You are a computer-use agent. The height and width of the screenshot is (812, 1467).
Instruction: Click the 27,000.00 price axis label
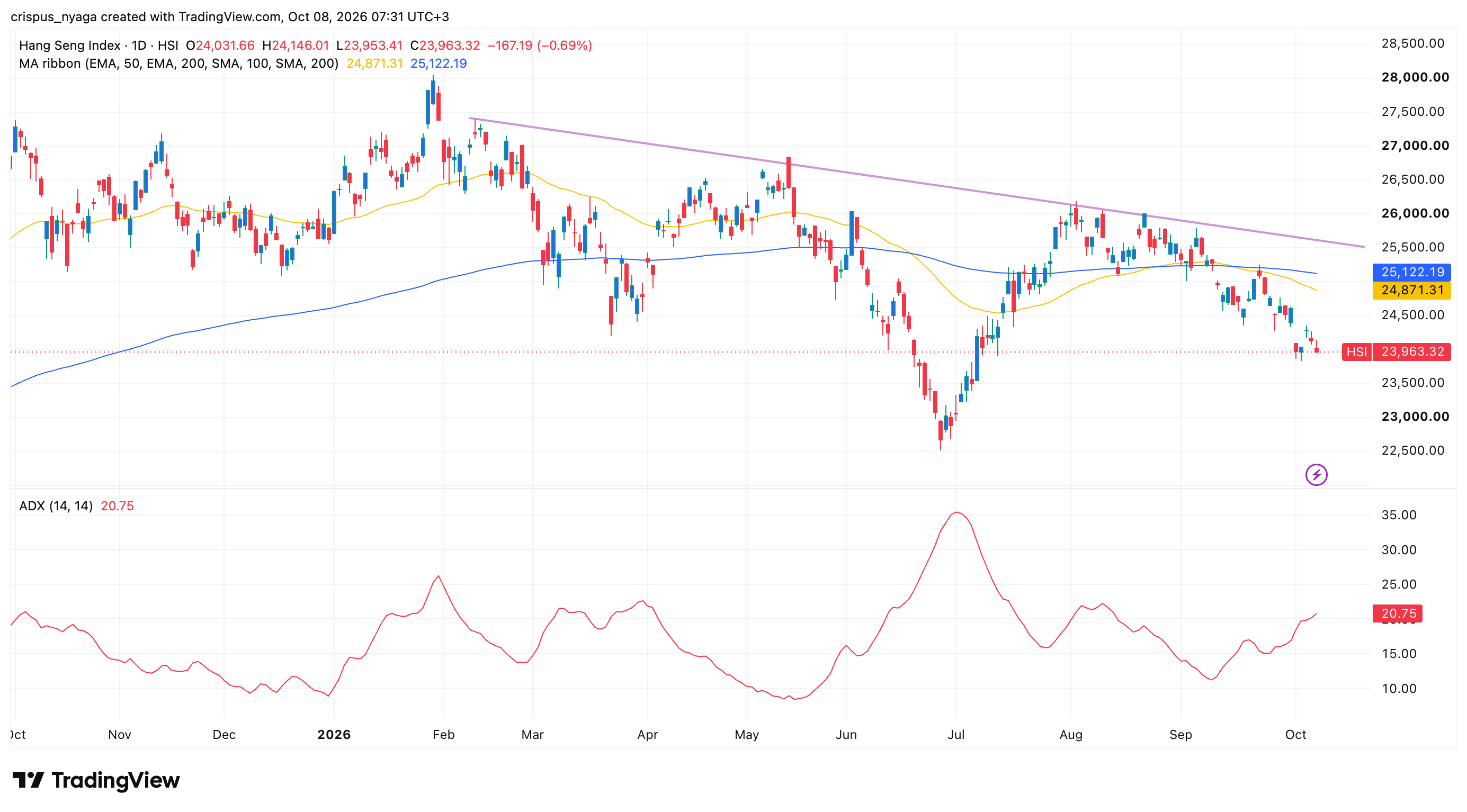click(x=1415, y=146)
